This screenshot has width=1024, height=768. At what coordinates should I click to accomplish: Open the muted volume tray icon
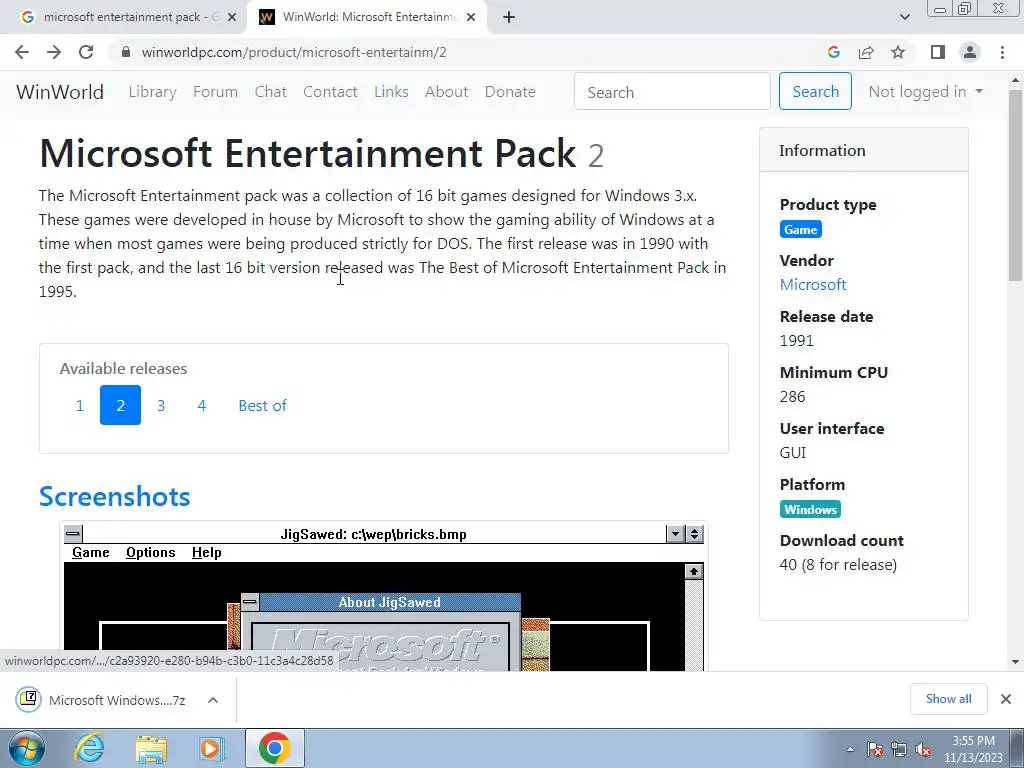923,750
